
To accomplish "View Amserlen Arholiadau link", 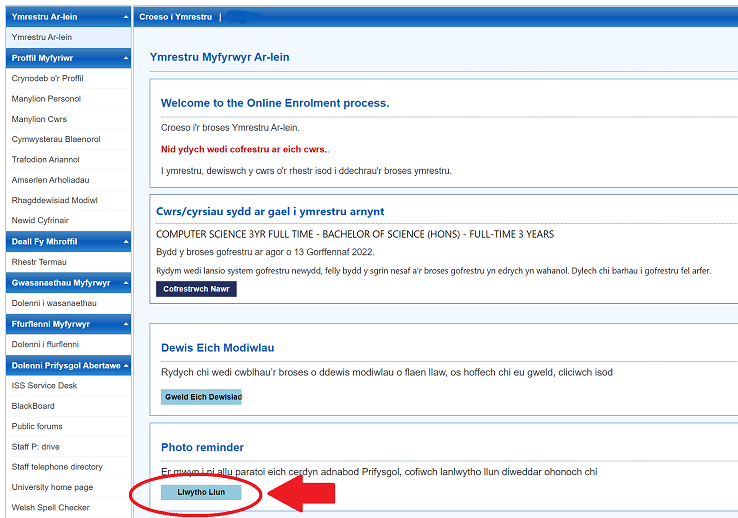I will click(50, 180).
